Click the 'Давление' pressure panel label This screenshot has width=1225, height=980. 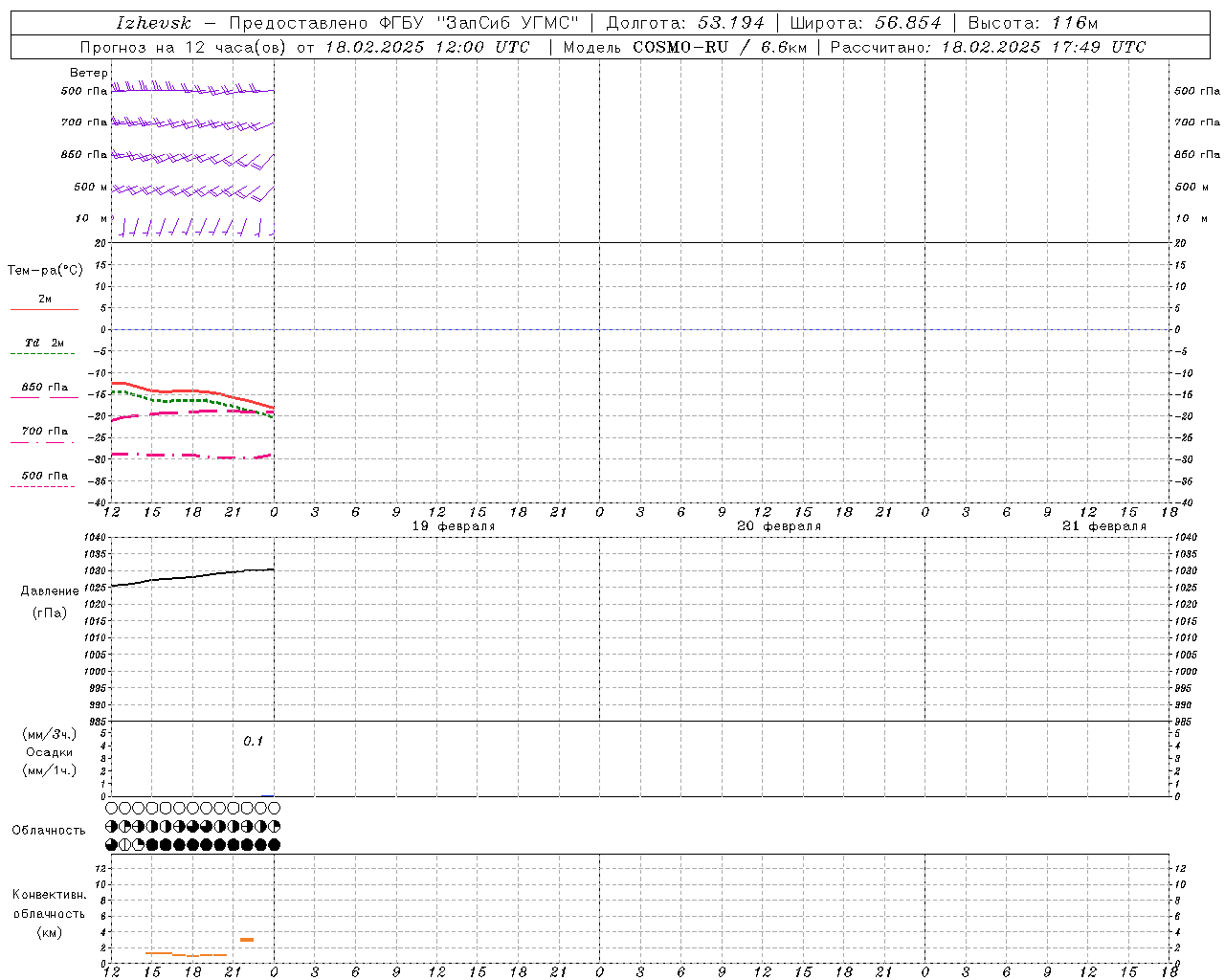tap(50, 591)
